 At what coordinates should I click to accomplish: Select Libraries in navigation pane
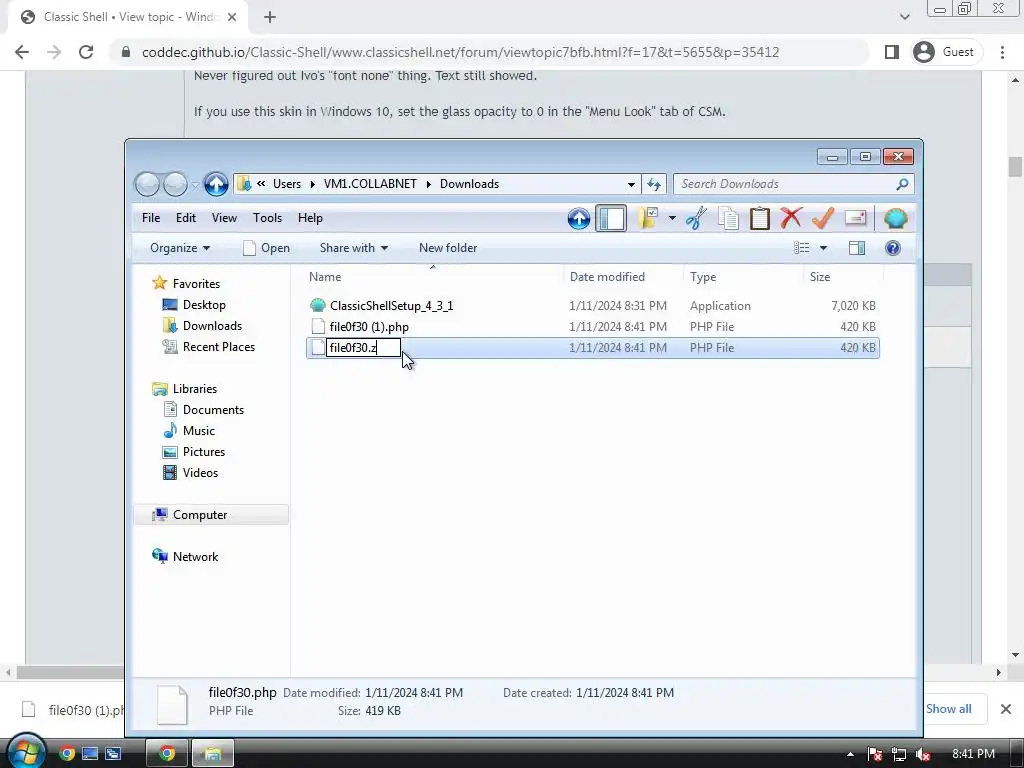point(195,389)
